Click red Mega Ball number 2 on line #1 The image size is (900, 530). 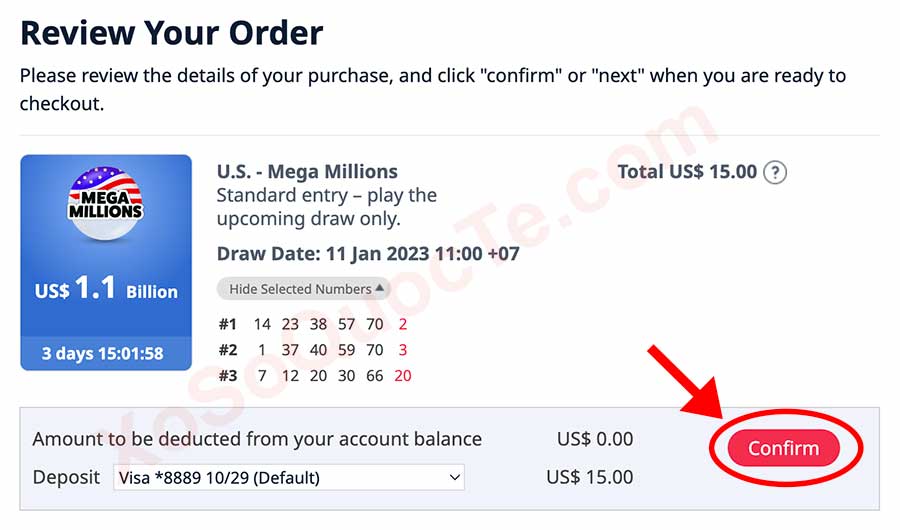point(402,324)
